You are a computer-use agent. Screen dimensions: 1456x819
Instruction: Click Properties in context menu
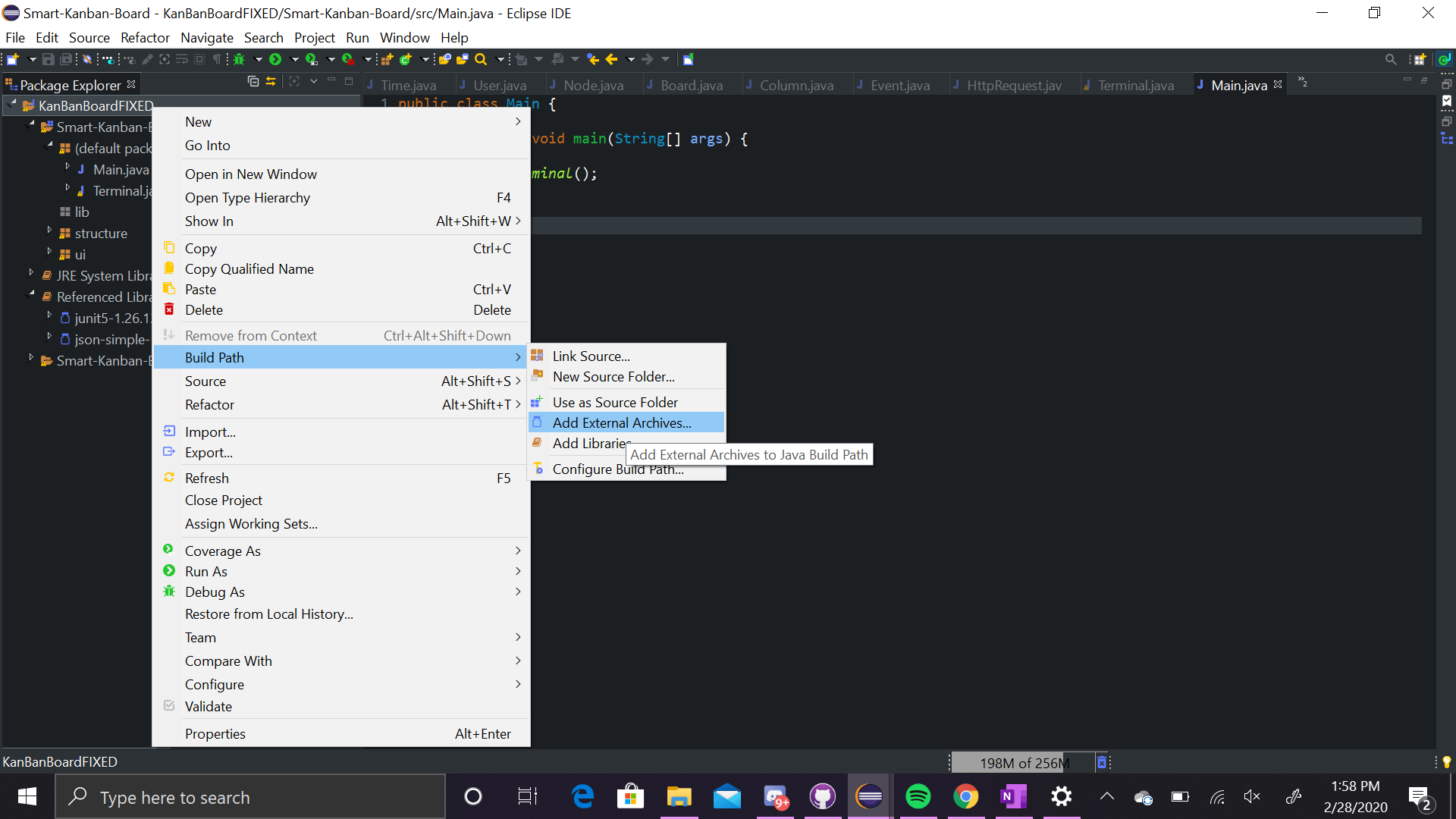pos(215,734)
